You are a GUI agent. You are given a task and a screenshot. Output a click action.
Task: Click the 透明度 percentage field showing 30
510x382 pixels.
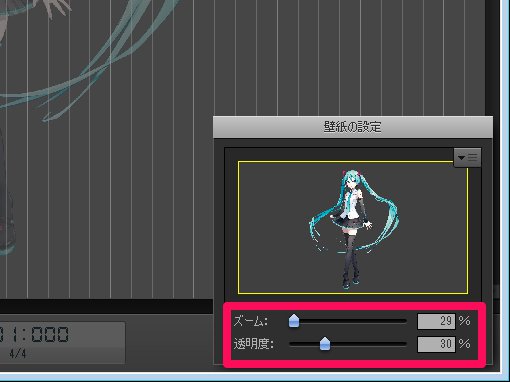click(436, 344)
